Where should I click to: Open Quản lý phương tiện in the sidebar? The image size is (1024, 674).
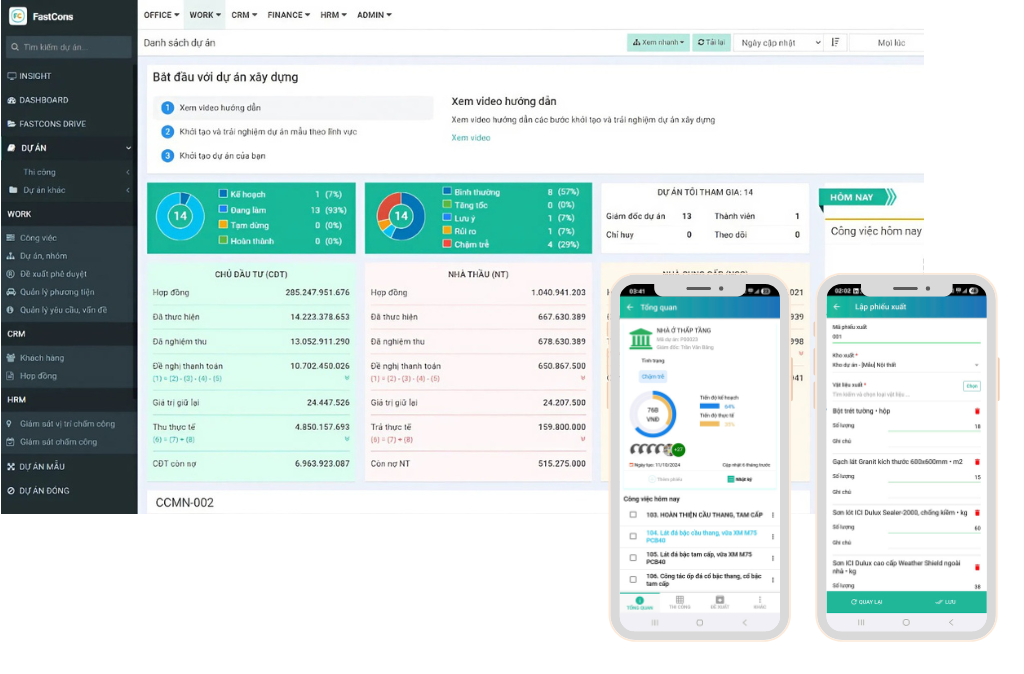tap(60, 292)
